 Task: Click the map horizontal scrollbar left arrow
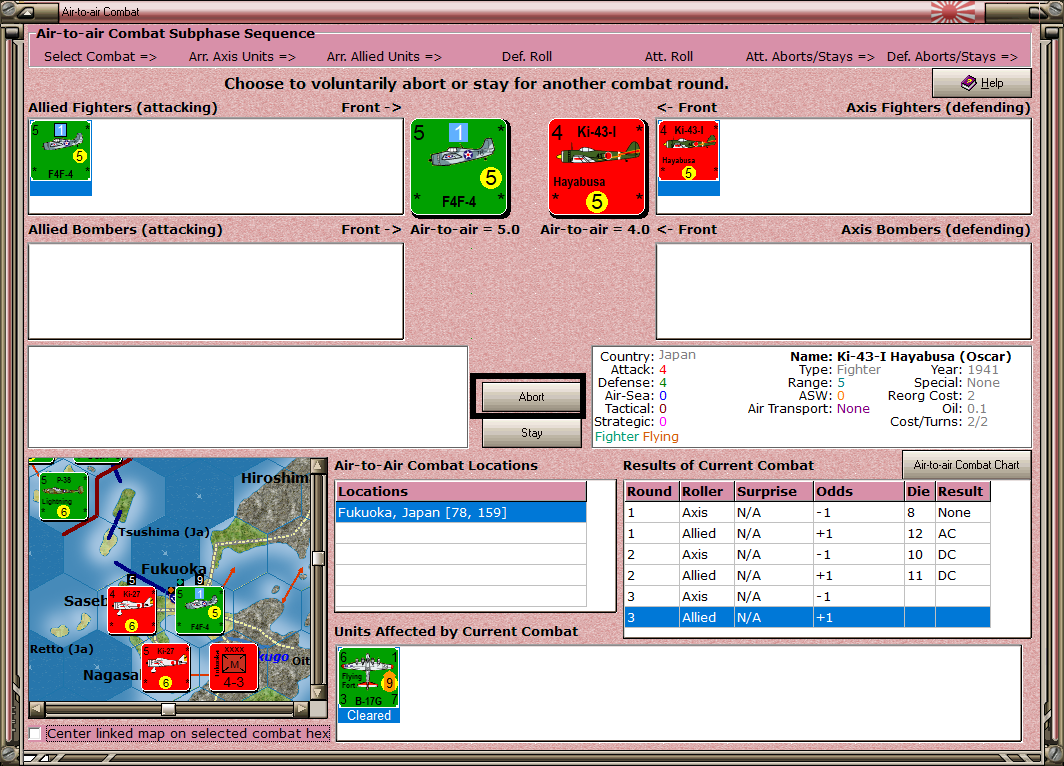pyautogui.click(x=37, y=709)
